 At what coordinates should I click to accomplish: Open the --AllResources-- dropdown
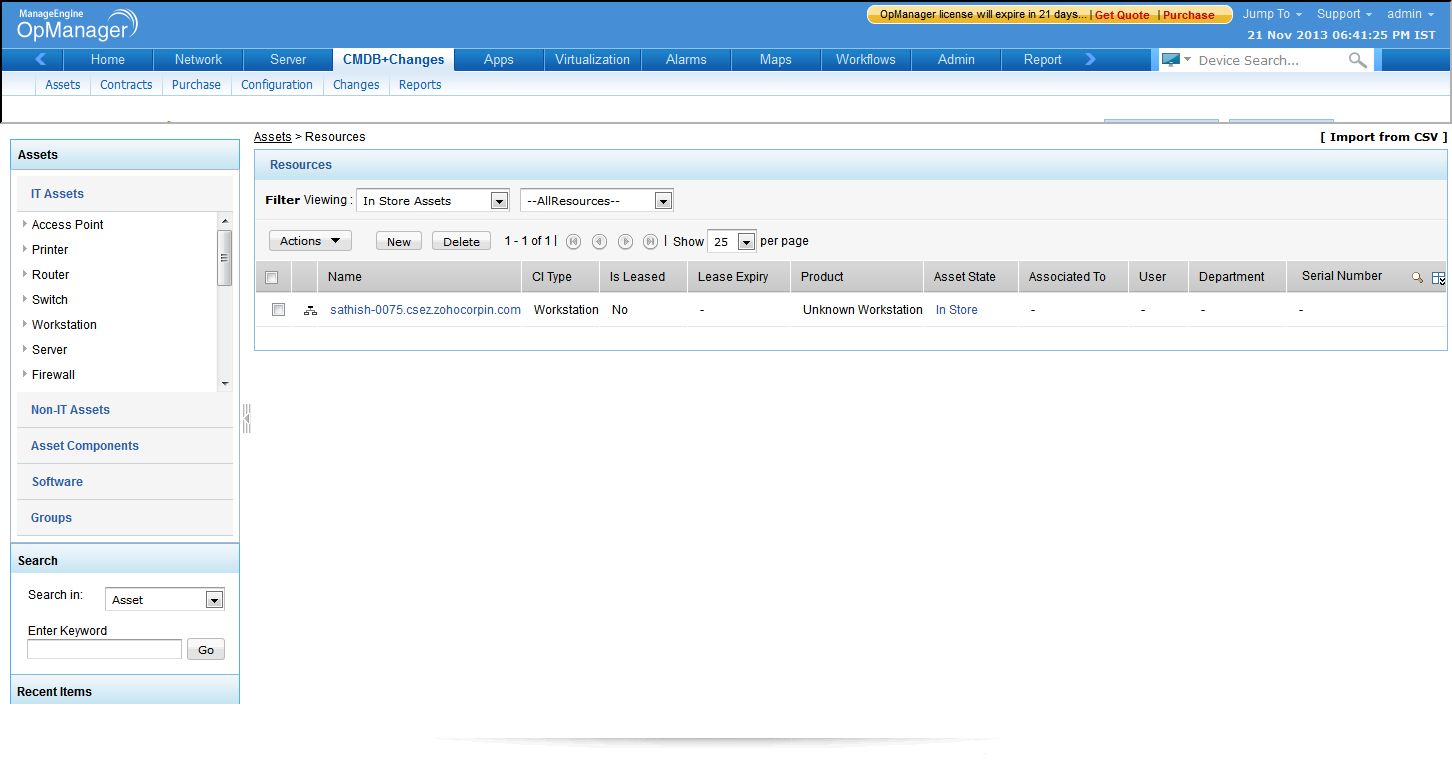pyautogui.click(x=597, y=201)
